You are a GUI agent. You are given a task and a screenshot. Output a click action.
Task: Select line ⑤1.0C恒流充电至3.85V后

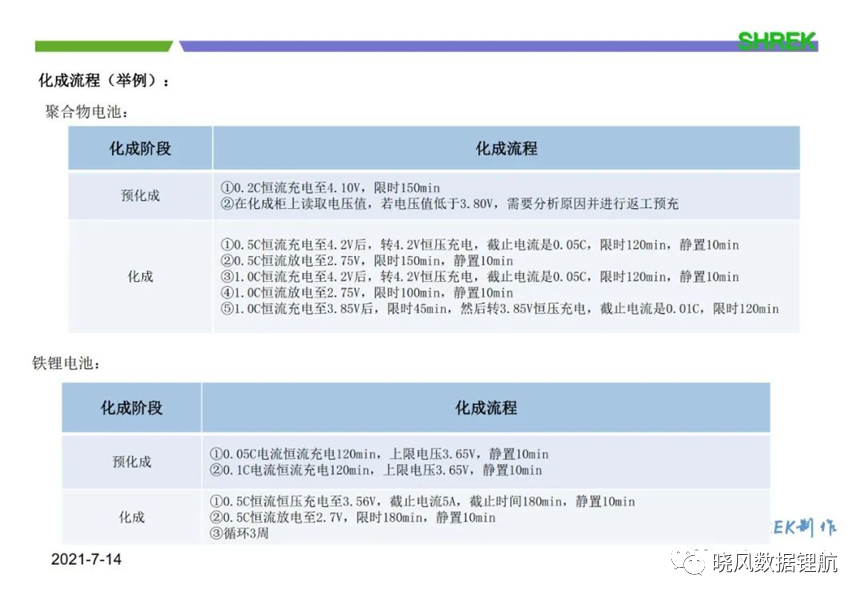[x=499, y=308]
